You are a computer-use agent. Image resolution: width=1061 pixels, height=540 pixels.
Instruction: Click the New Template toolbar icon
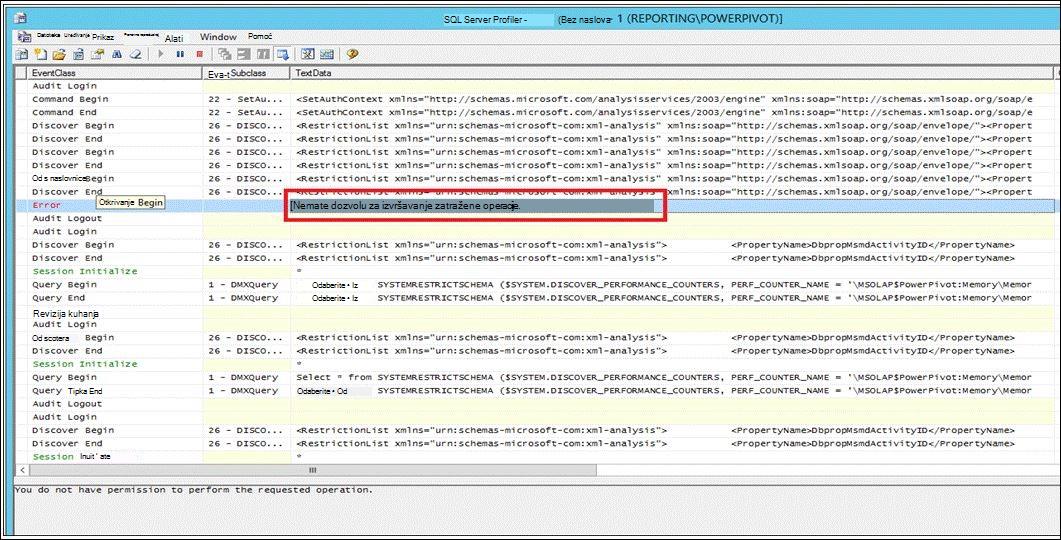(x=41, y=54)
